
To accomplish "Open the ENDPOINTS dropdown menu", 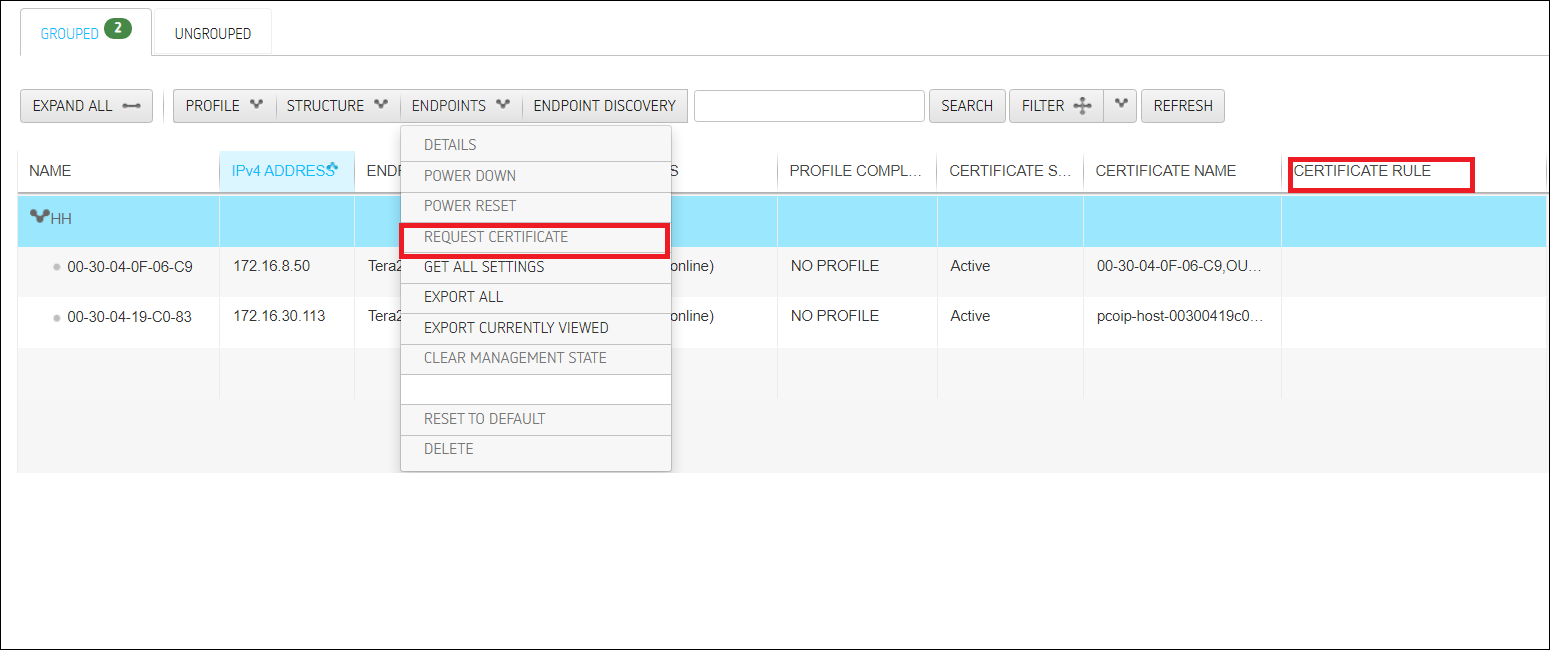I will point(461,106).
